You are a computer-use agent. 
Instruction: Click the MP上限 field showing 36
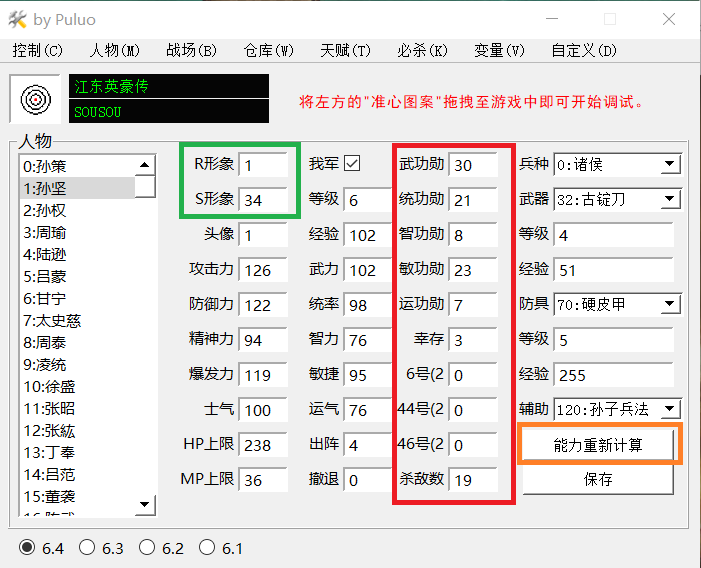263,480
